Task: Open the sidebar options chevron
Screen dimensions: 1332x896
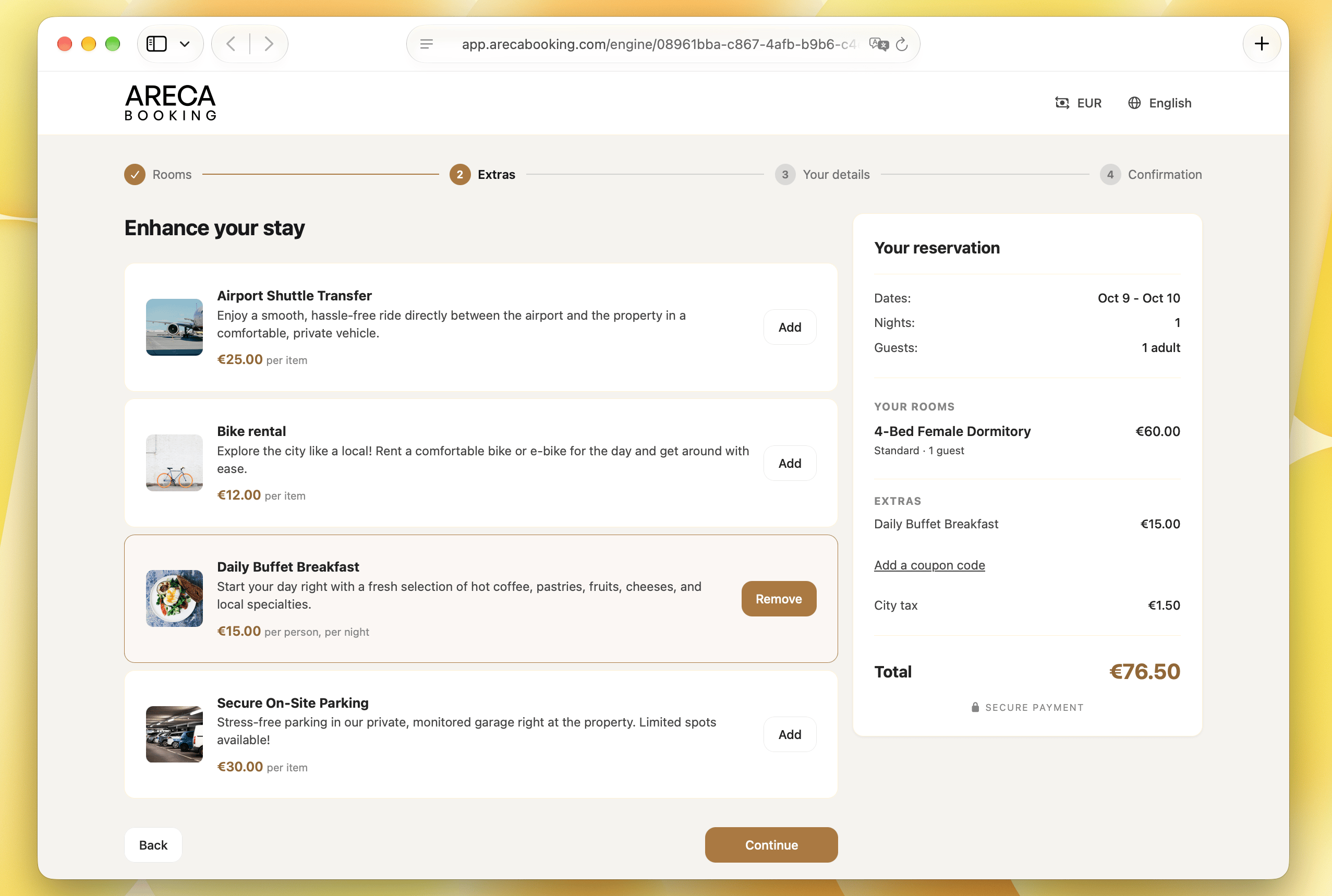Action: click(185, 44)
